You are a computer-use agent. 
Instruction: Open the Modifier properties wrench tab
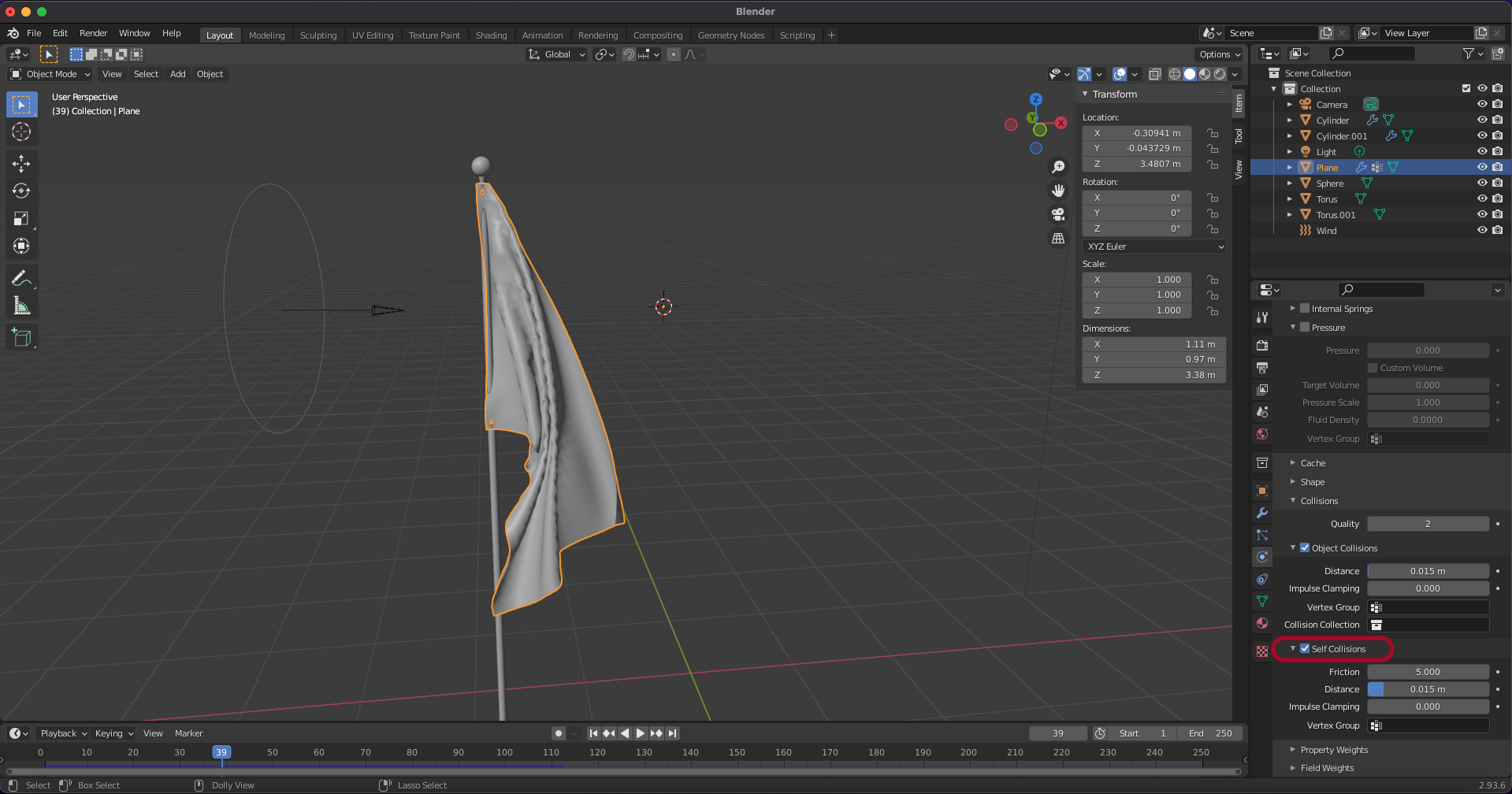tap(1262, 513)
